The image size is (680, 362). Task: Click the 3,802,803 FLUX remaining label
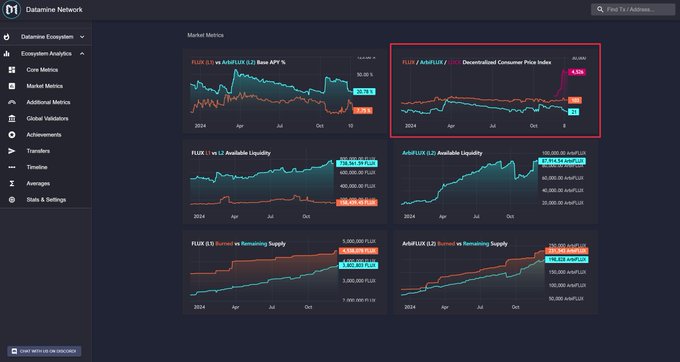point(358,265)
